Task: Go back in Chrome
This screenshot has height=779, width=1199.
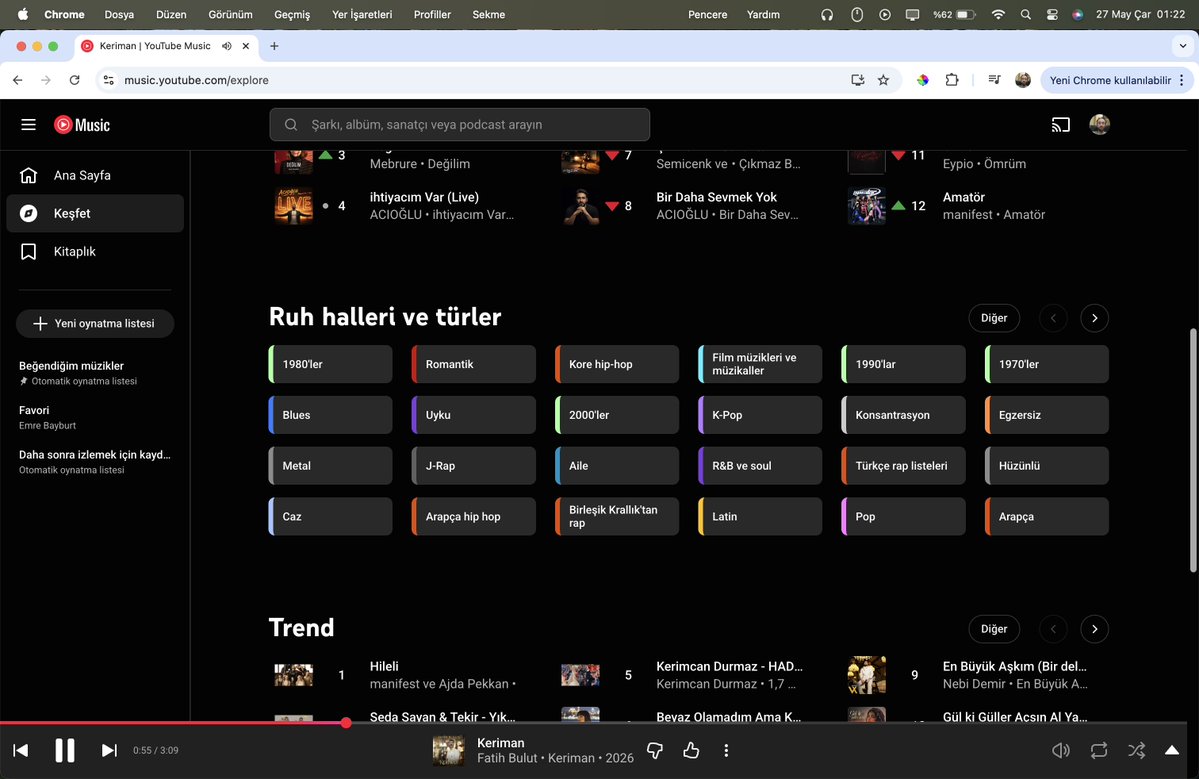Action: (x=18, y=80)
